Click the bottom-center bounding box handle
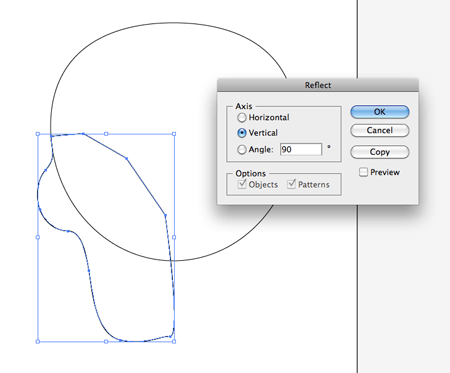 (106, 341)
